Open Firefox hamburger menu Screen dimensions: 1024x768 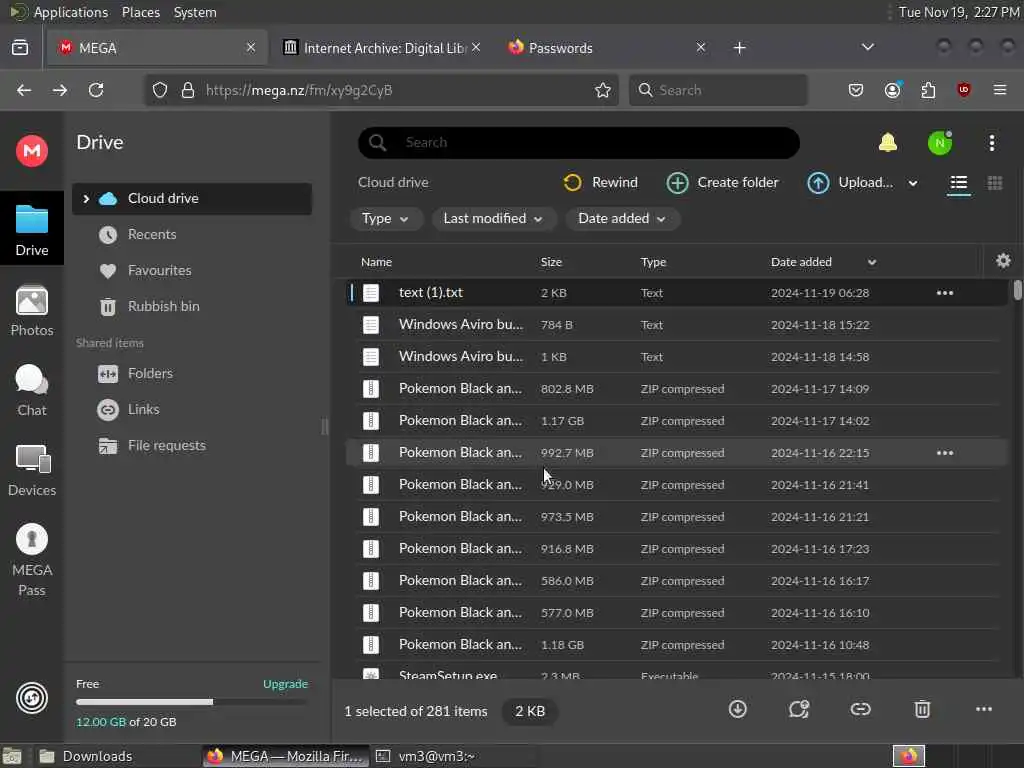[x=1000, y=90]
